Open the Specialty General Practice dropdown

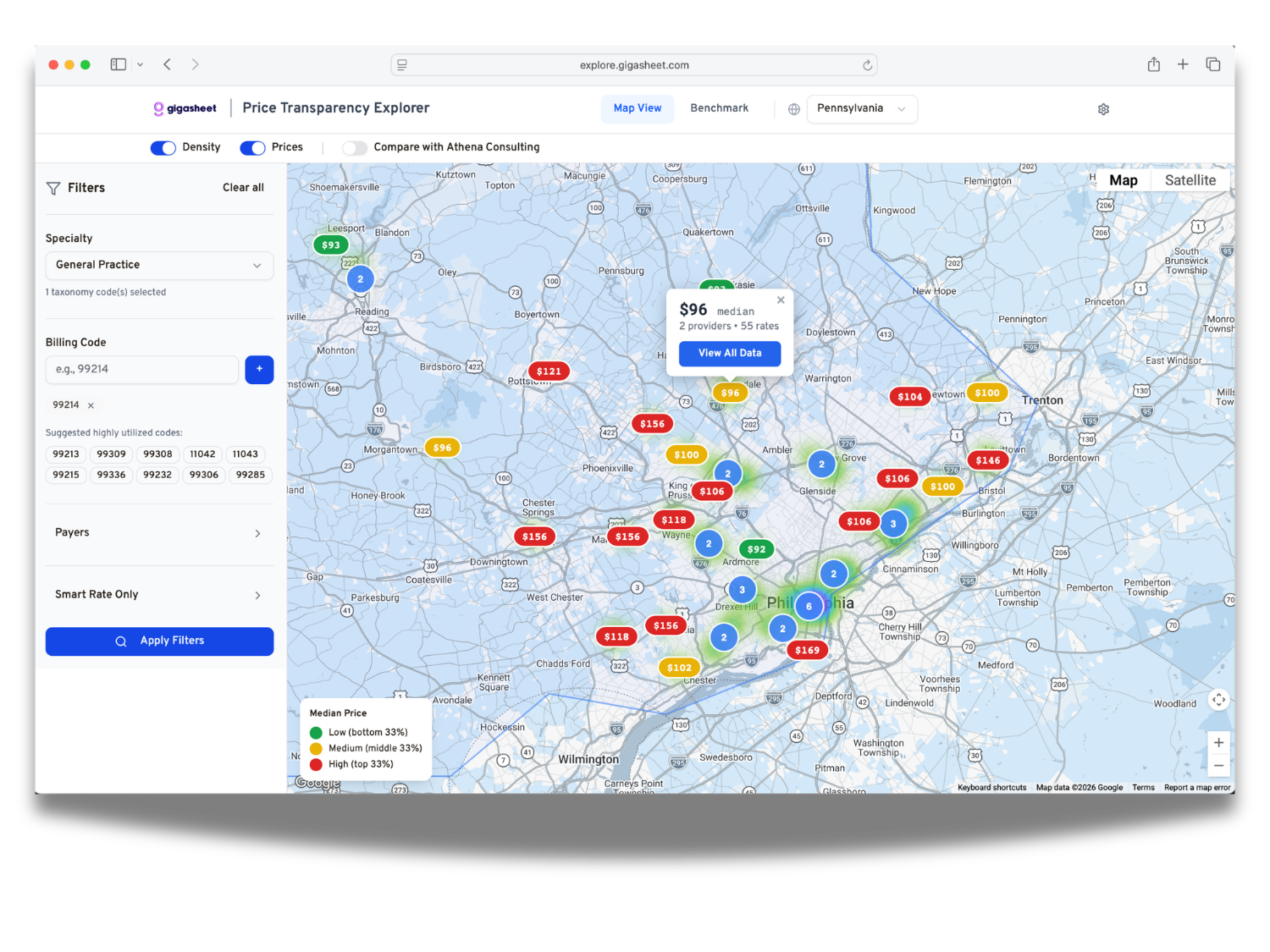pos(159,265)
